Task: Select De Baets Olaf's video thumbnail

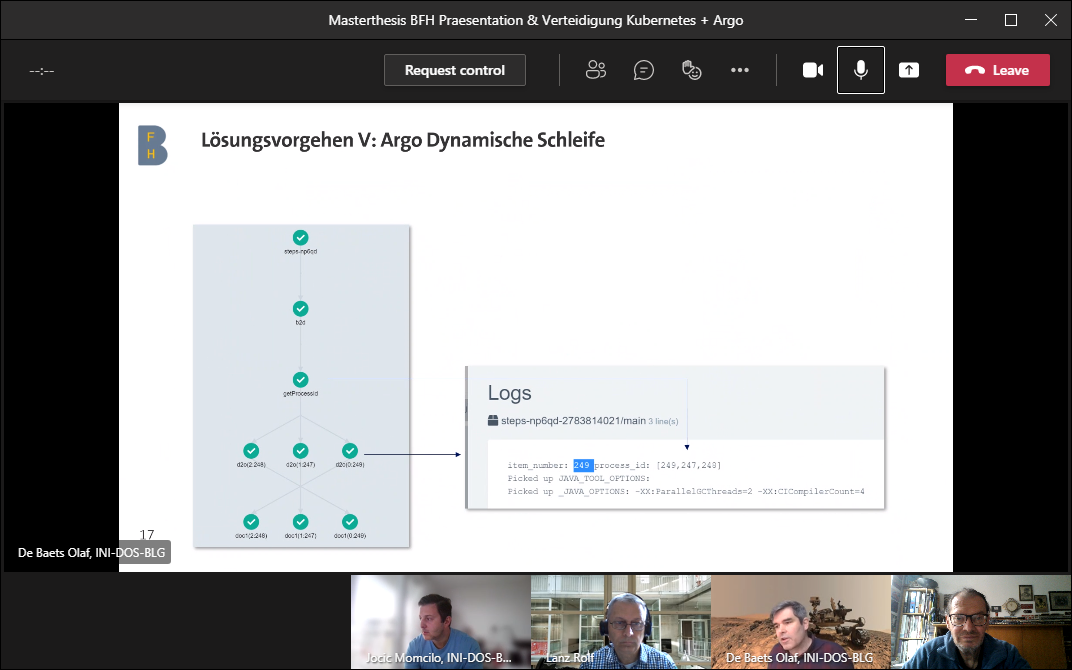Action: coord(800,621)
